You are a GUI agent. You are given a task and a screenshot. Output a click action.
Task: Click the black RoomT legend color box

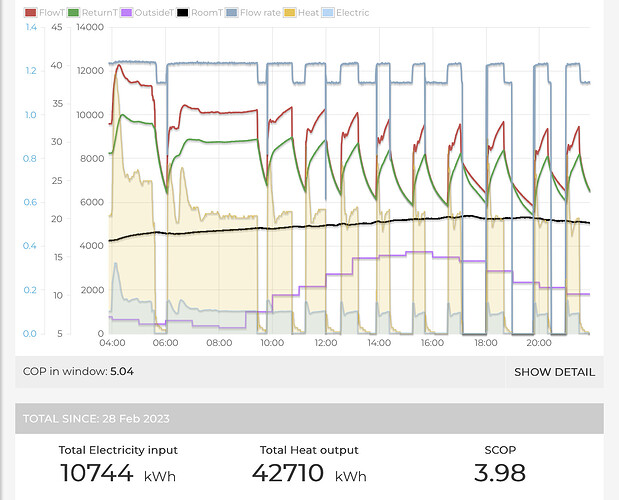click(x=182, y=13)
